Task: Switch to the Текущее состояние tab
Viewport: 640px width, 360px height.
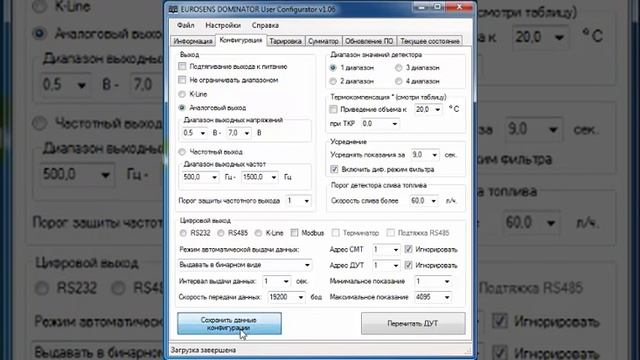Action: pos(430,41)
